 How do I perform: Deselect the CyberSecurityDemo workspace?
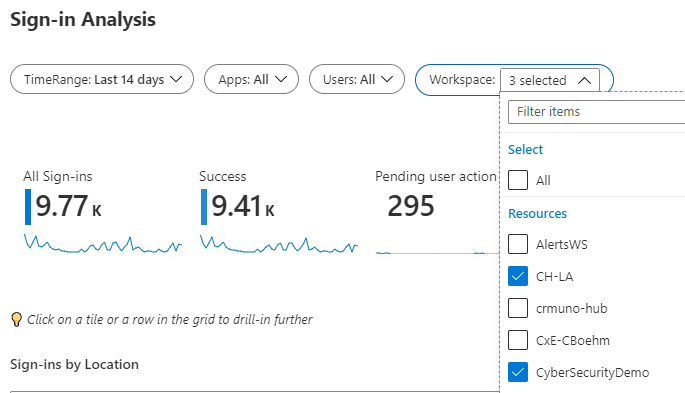coord(518,372)
